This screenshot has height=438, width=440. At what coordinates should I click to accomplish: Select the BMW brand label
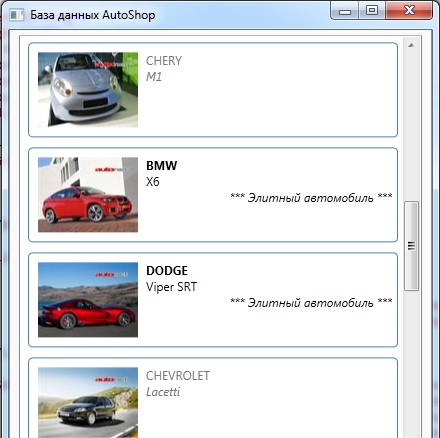(x=162, y=166)
